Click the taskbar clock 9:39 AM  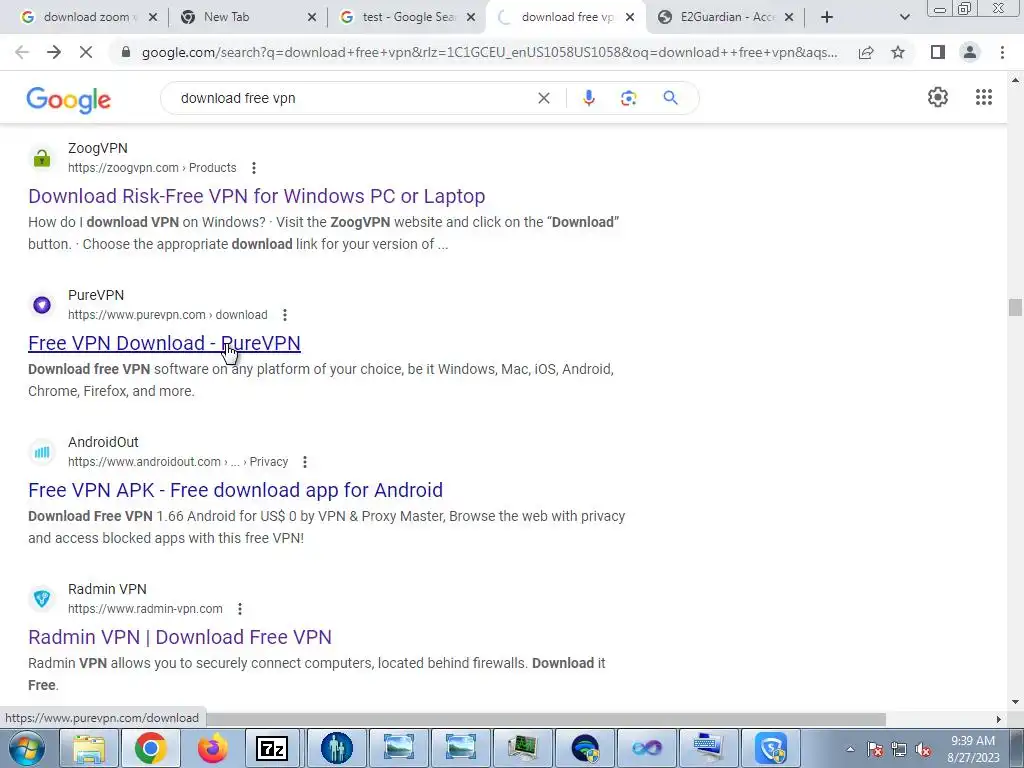[x=972, y=741]
